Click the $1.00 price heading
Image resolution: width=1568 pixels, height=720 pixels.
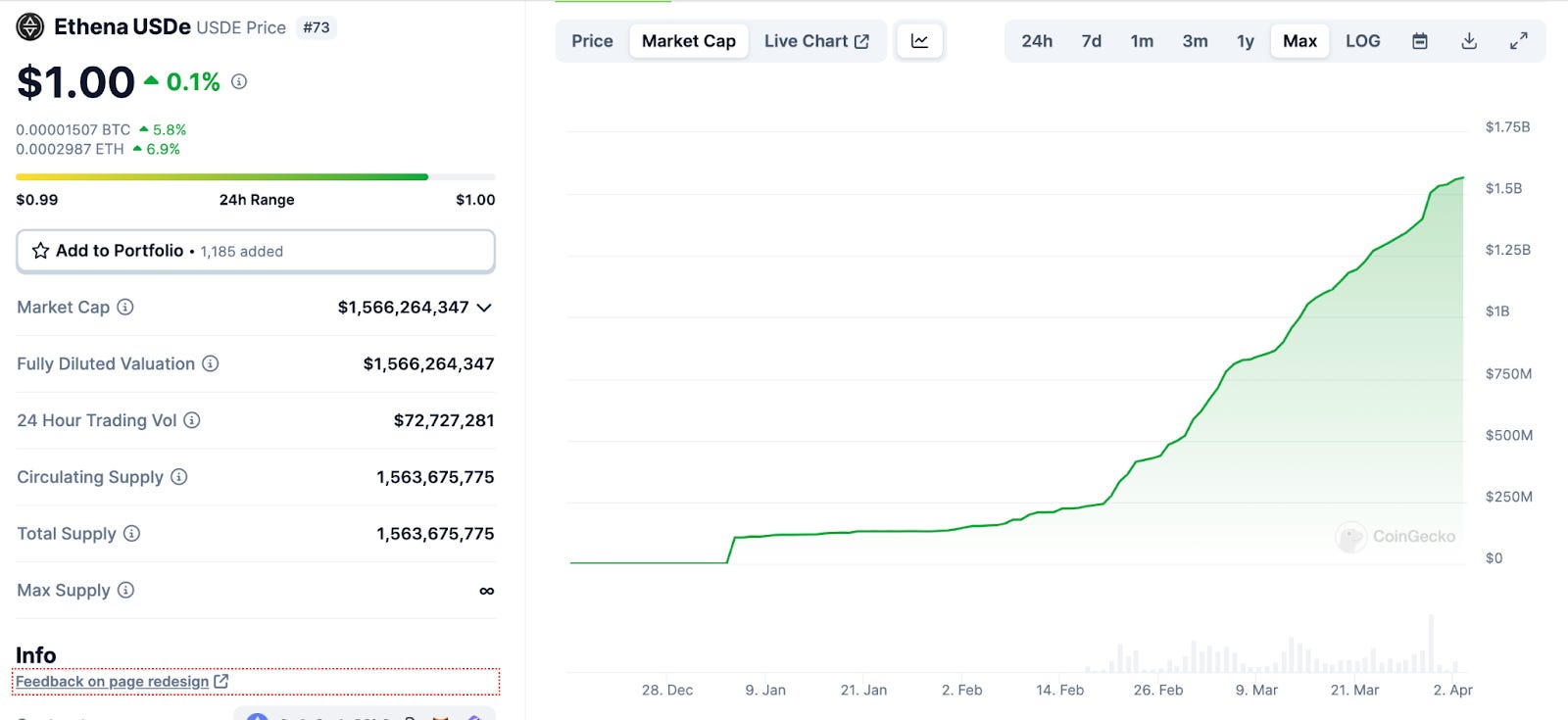(75, 82)
